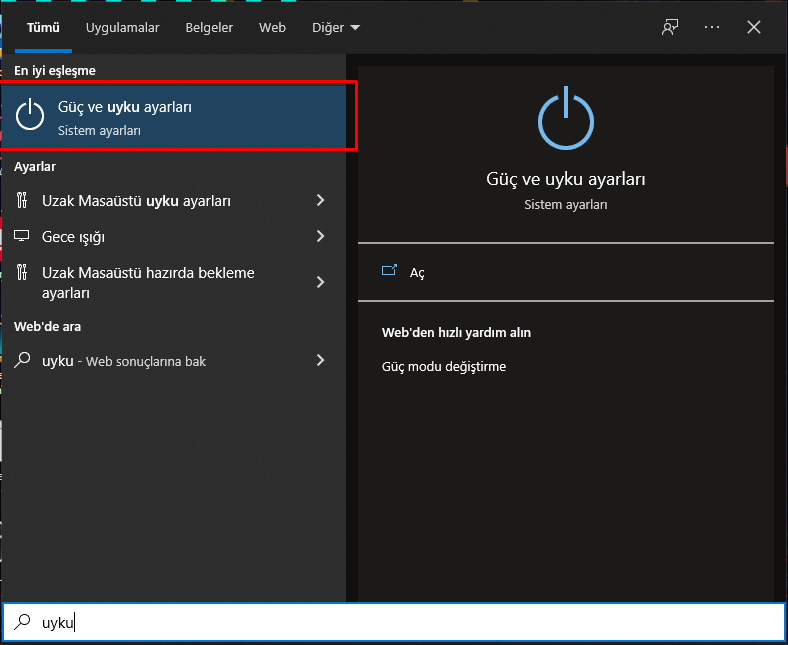Click the power icon beside Güç ve uyku ayarları result

point(30,115)
